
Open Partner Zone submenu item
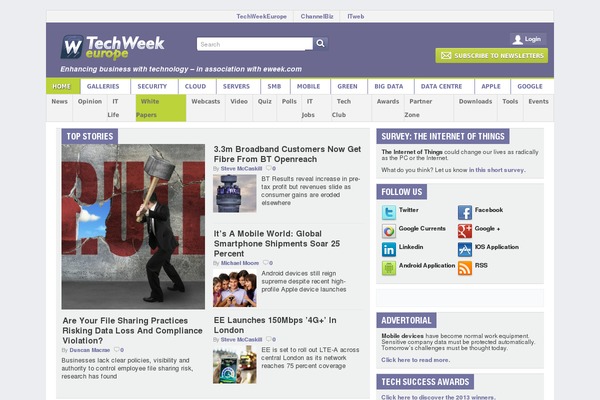429,108
